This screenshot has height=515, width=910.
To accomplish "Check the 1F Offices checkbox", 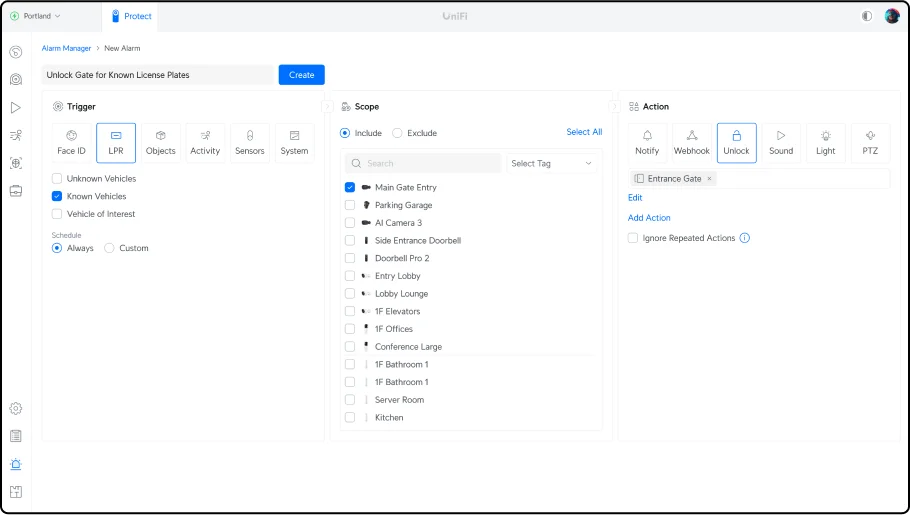I will coord(350,329).
